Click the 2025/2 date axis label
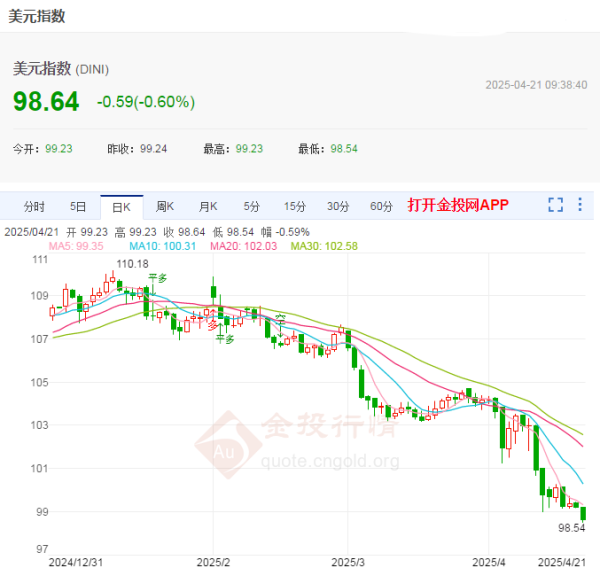The image size is (600, 568). tap(213, 562)
